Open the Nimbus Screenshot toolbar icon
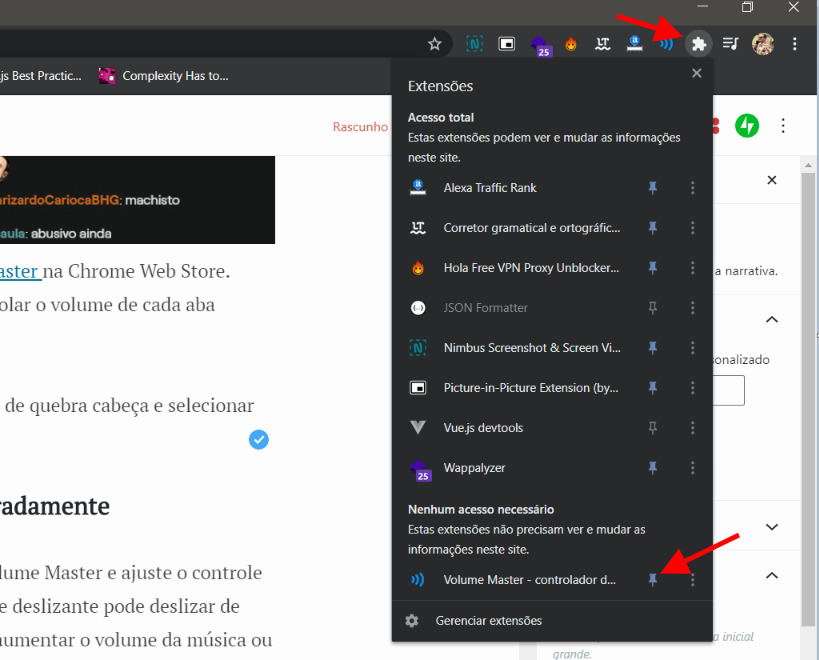Viewport: 819px width, 660px height. [x=473, y=44]
